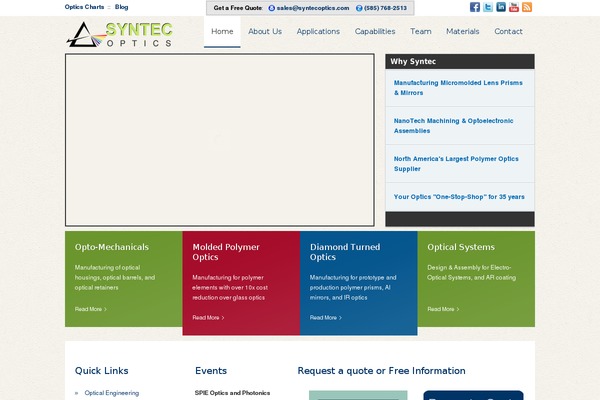Click the Optical Systems card heading
Screen dimensions: 600x400
pyautogui.click(x=461, y=247)
